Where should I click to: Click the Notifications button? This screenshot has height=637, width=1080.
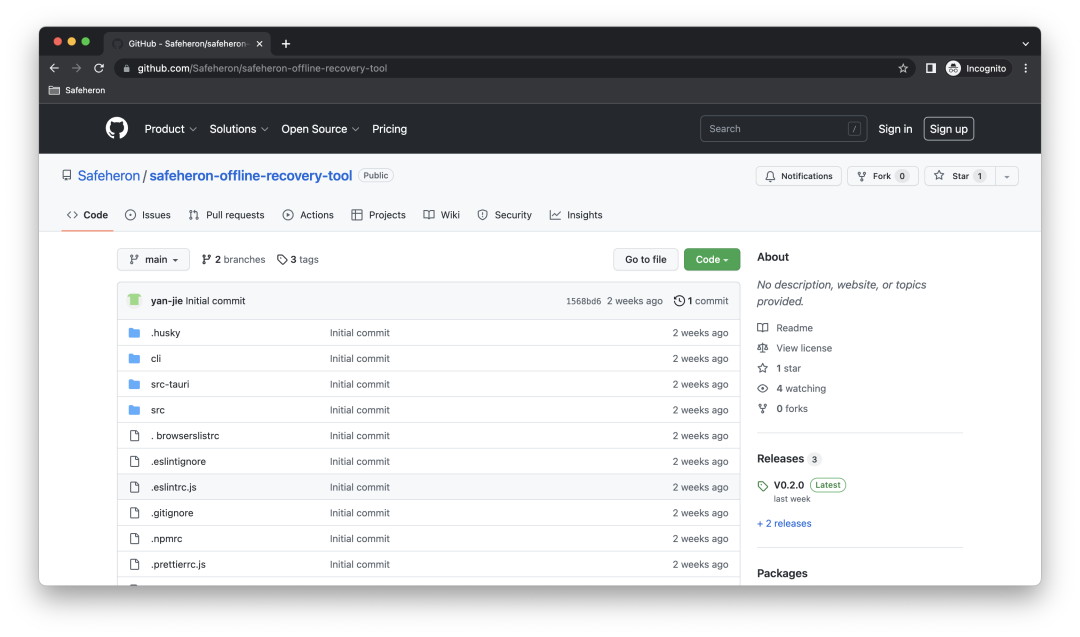point(798,176)
